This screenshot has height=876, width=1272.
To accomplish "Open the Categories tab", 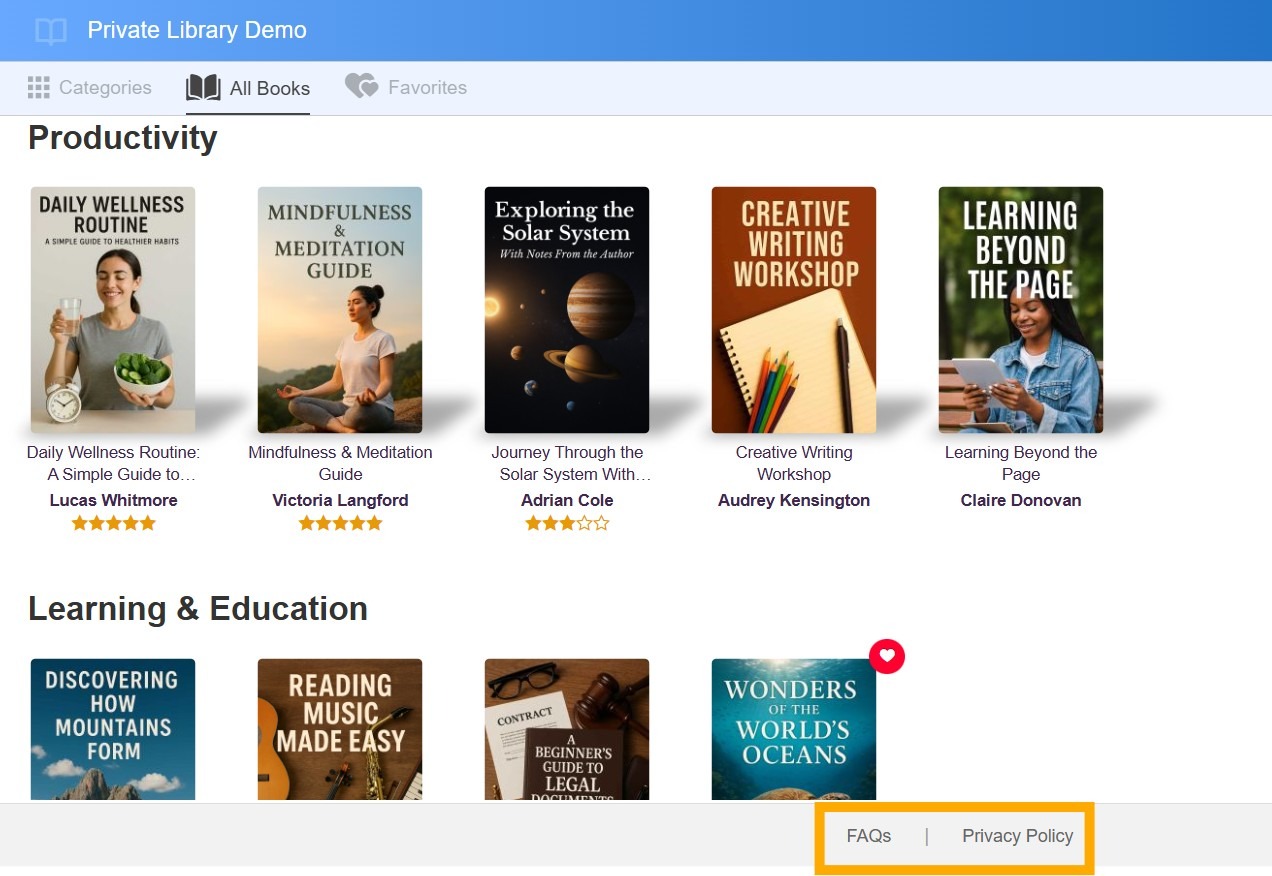I will (x=90, y=88).
